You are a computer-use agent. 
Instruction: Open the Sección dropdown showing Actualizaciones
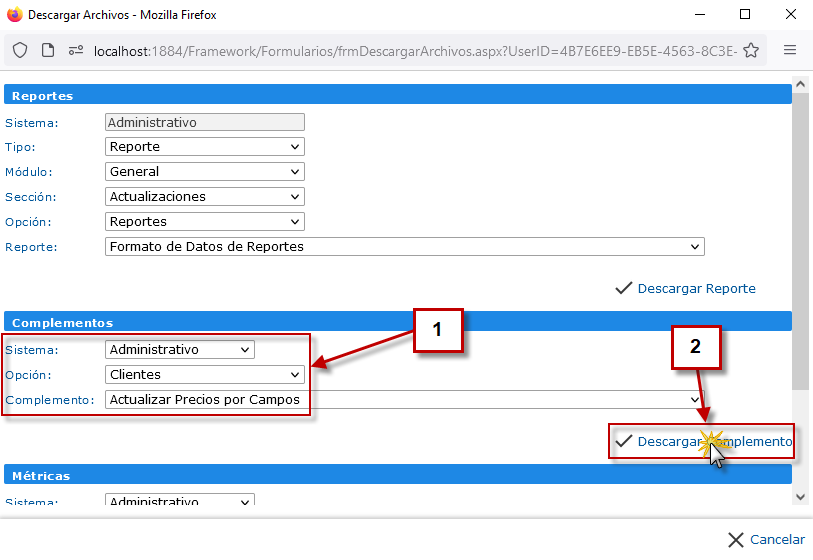coord(204,197)
